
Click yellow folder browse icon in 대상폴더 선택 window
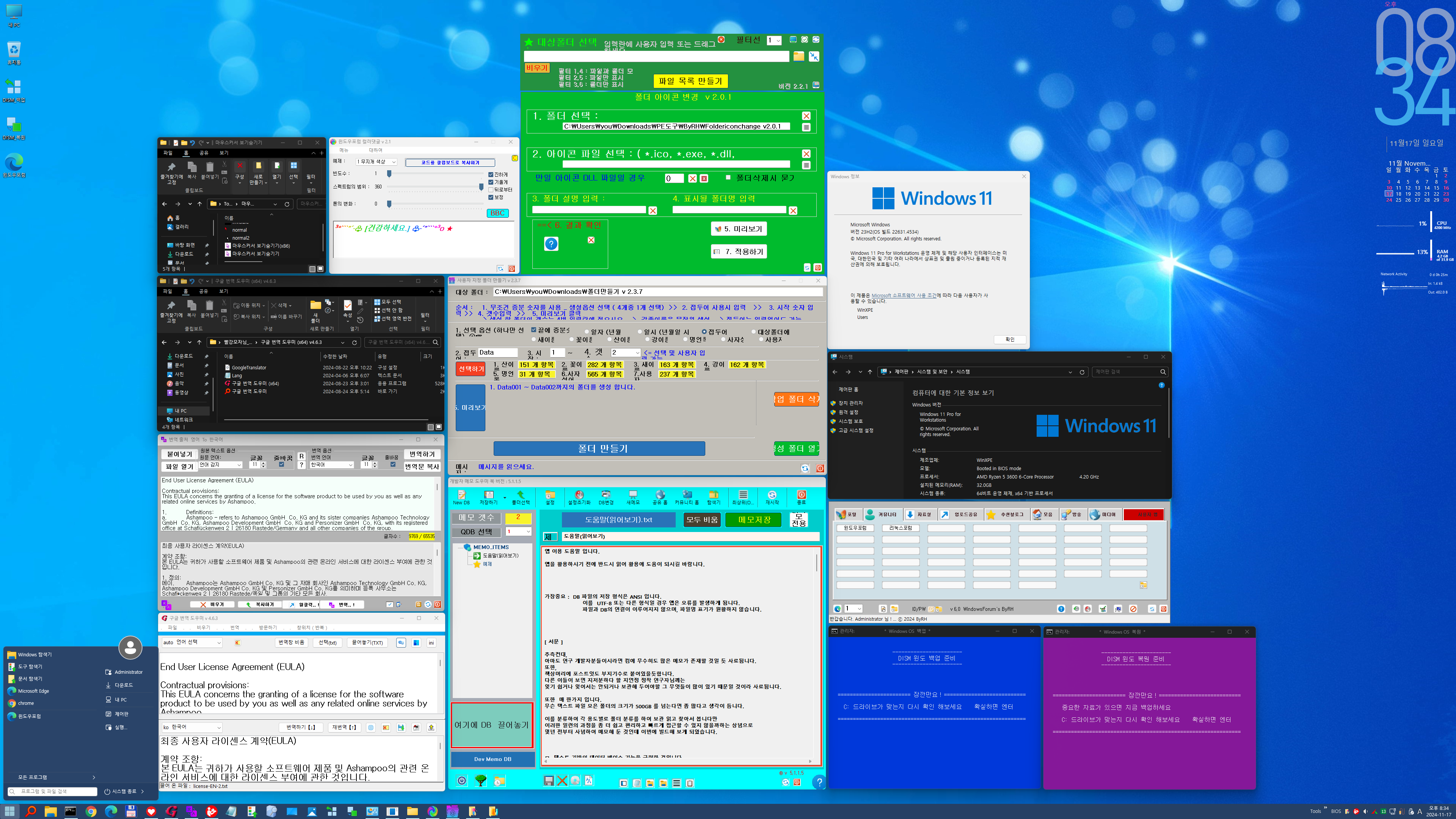pos(798,56)
